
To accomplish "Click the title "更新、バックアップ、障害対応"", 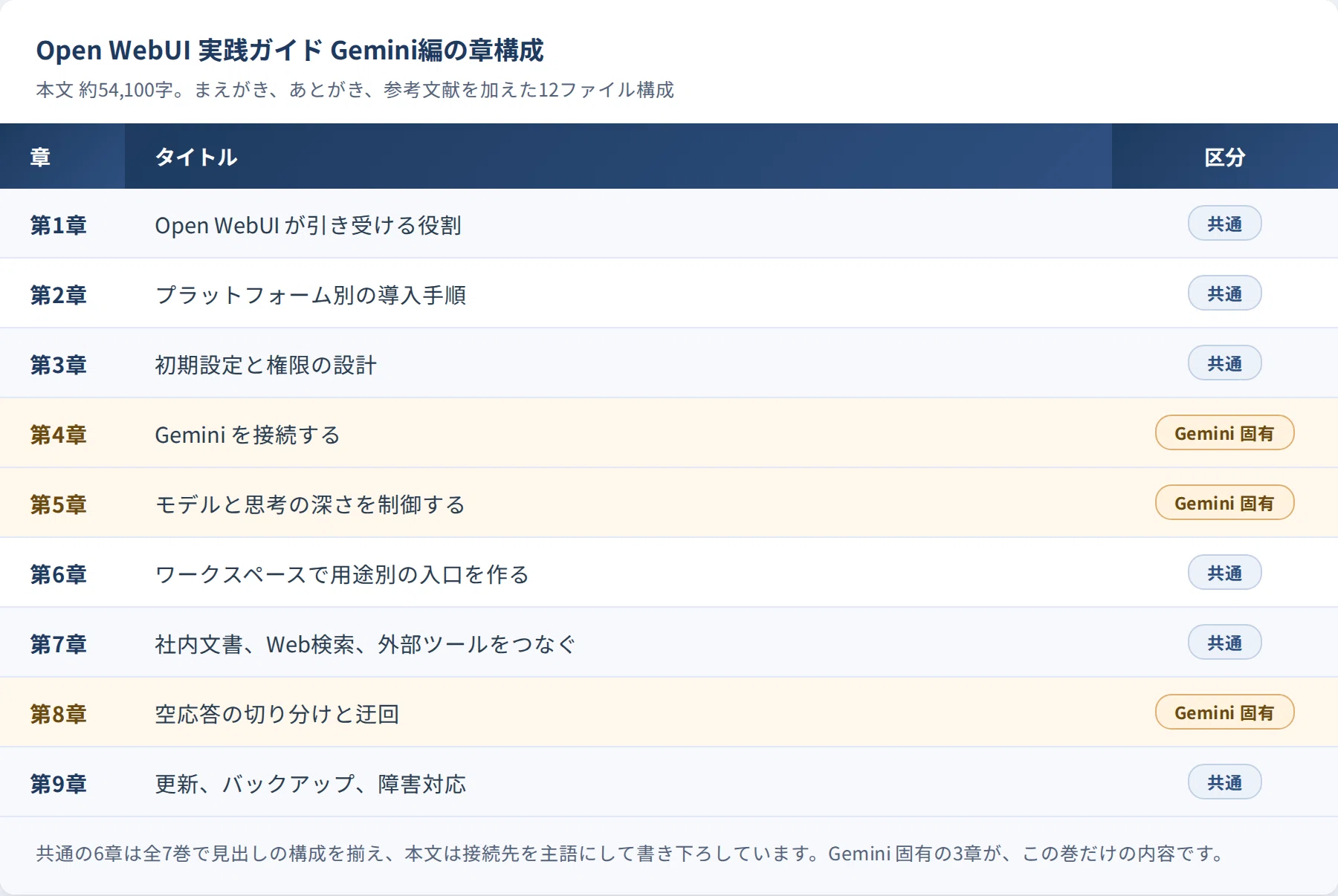I will click(x=311, y=783).
